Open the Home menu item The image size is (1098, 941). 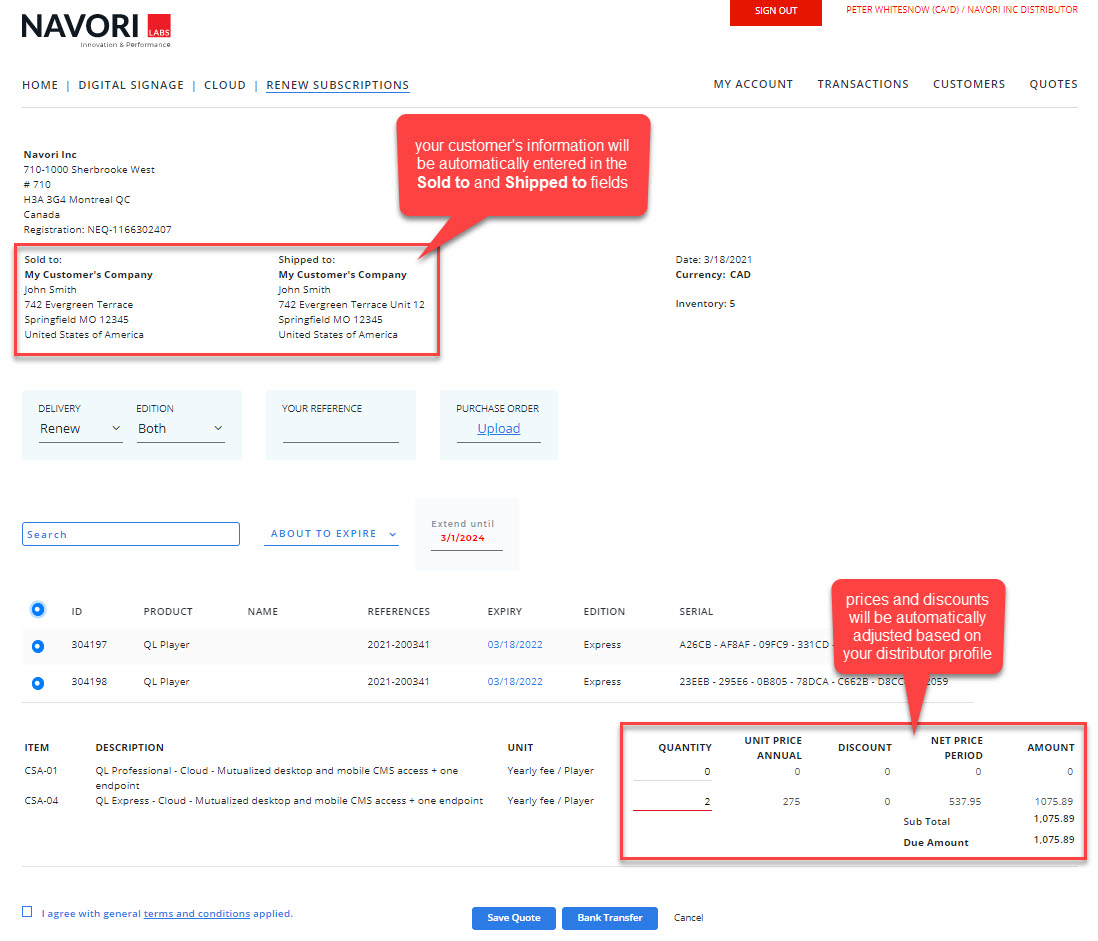40,85
